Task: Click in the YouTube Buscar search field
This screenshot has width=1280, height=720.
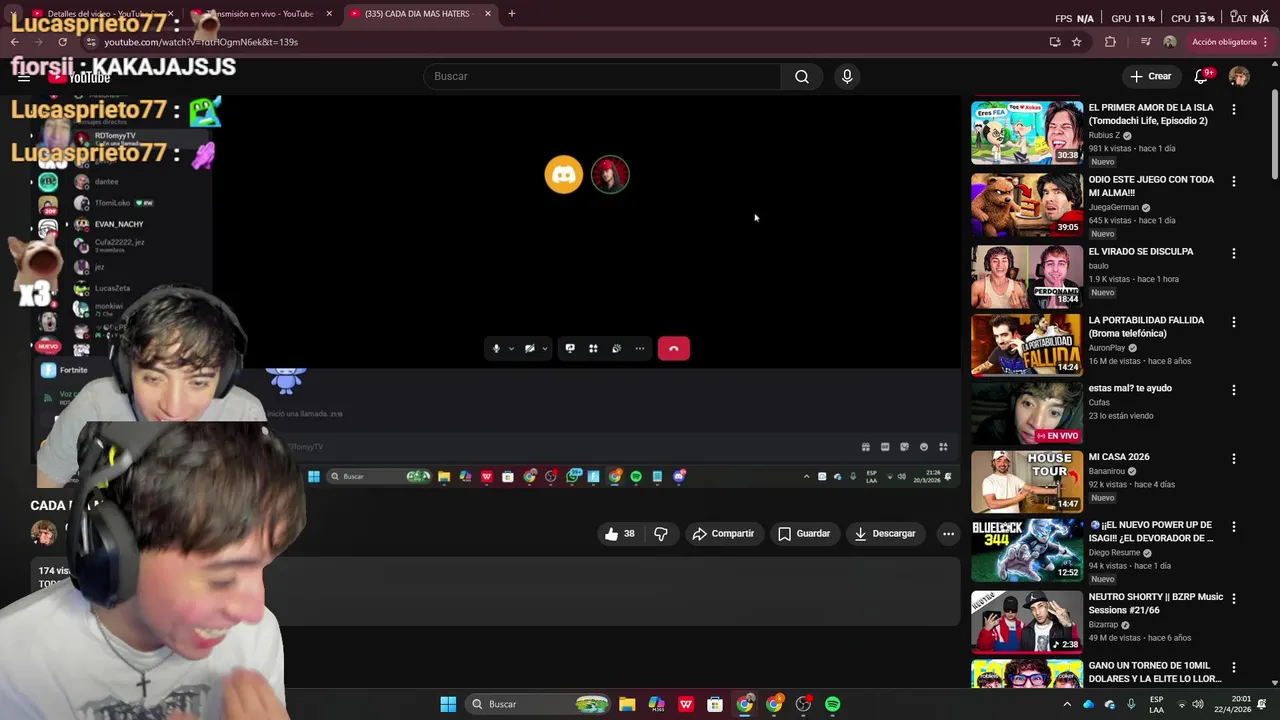Action: point(602,77)
